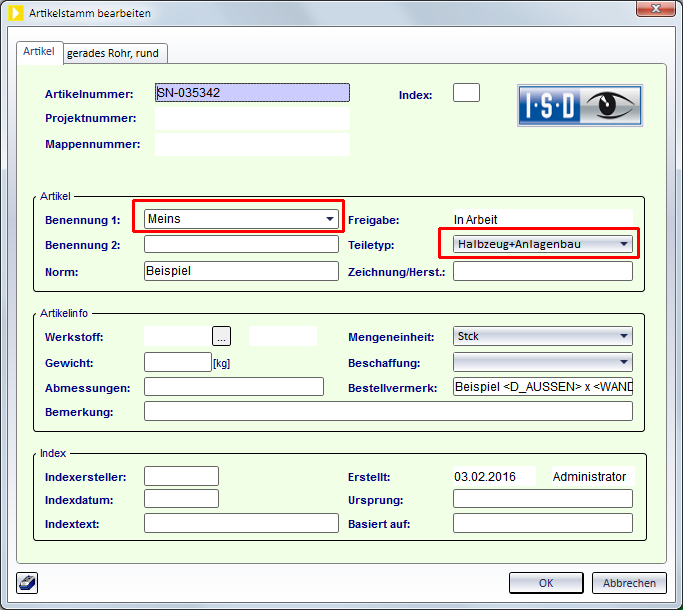Image resolution: width=683 pixels, height=610 pixels.
Task: Open the Teiletyp Halbzeug+Anlagenbau dropdown
Action: (x=542, y=244)
